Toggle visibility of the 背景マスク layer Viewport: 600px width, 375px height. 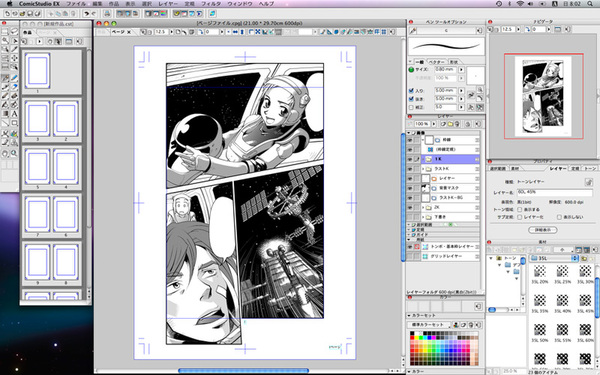[410, 188]
